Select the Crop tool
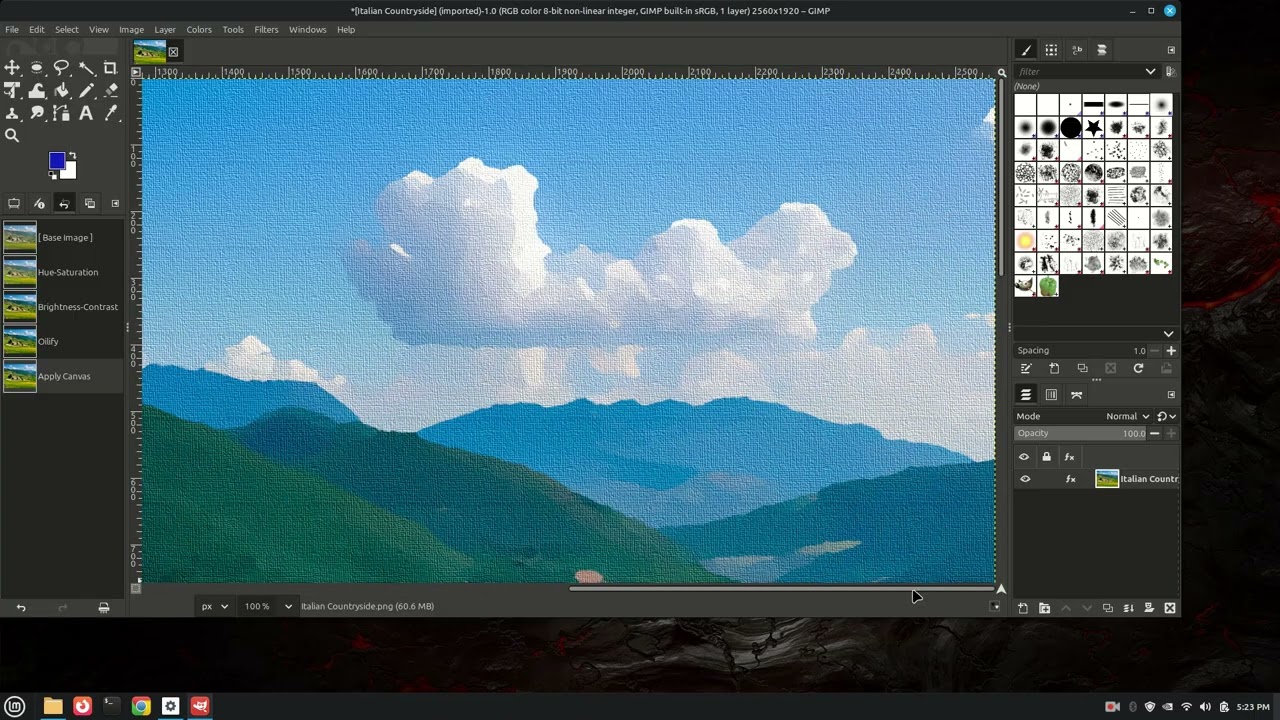The image size is (1280, 720). (110, 68)
